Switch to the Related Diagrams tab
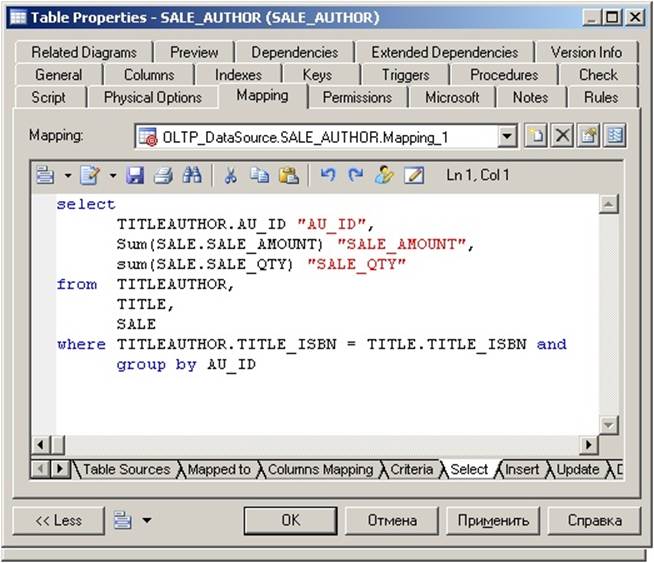 (84, 53)
